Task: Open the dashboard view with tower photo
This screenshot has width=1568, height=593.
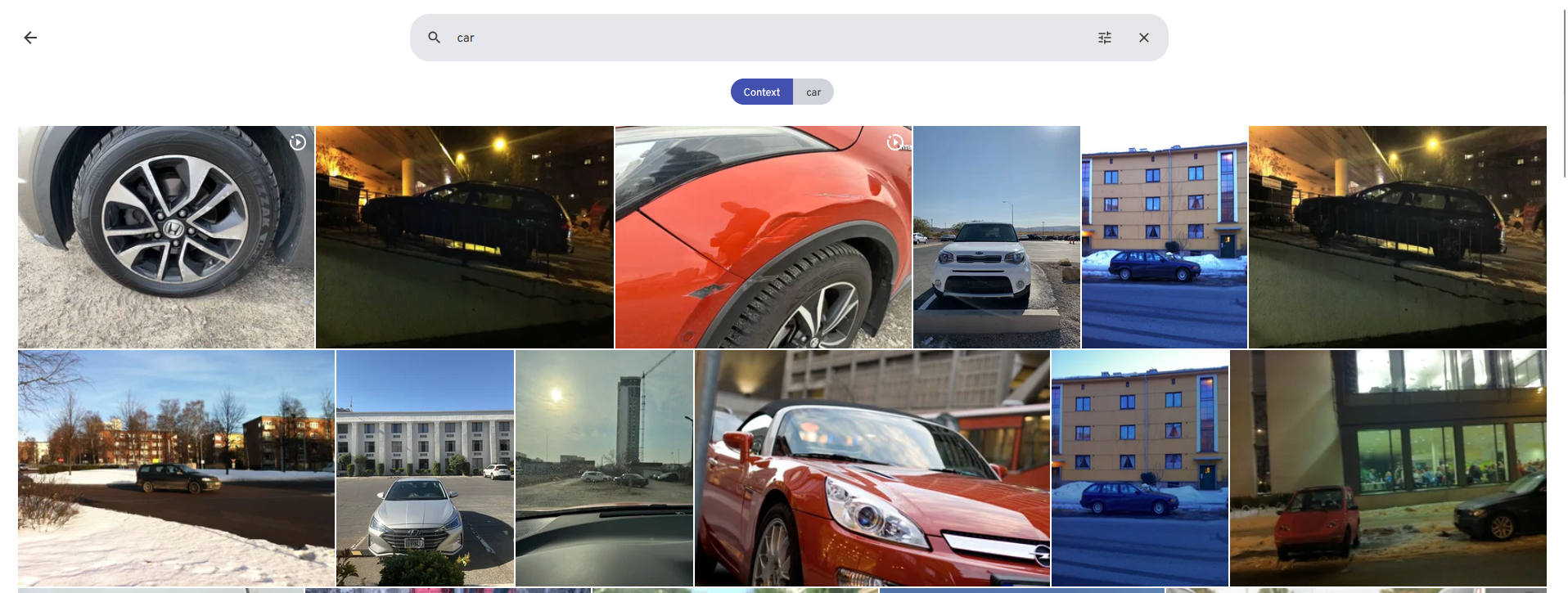Action: pyautogui.click(x=604, y=468)
